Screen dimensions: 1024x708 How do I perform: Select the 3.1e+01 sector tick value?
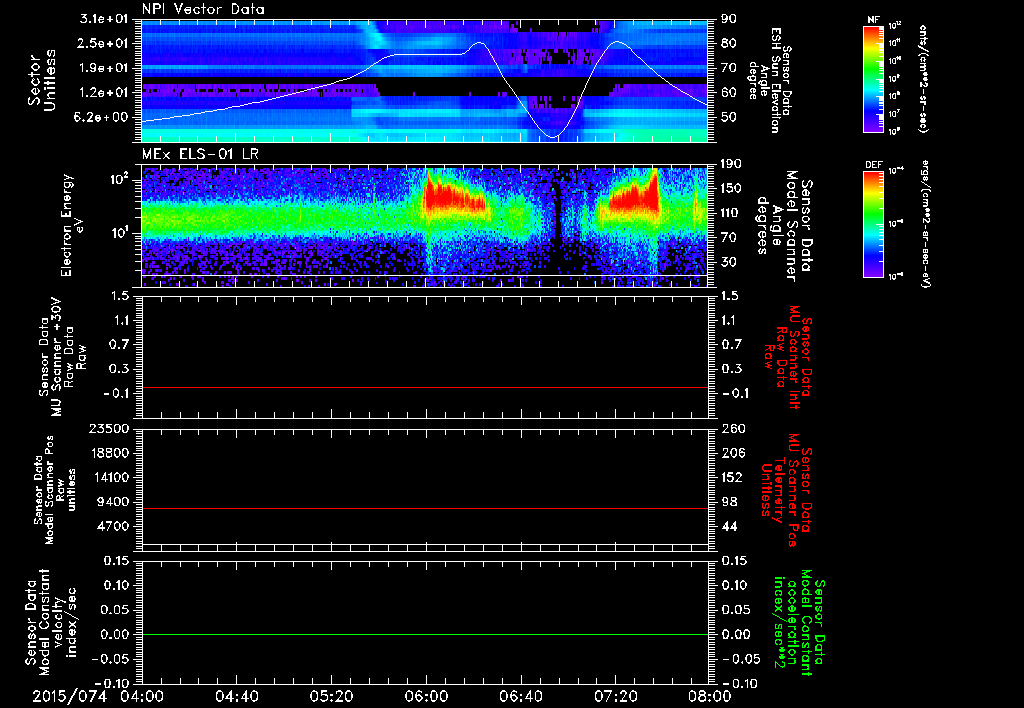coord(104,19)
